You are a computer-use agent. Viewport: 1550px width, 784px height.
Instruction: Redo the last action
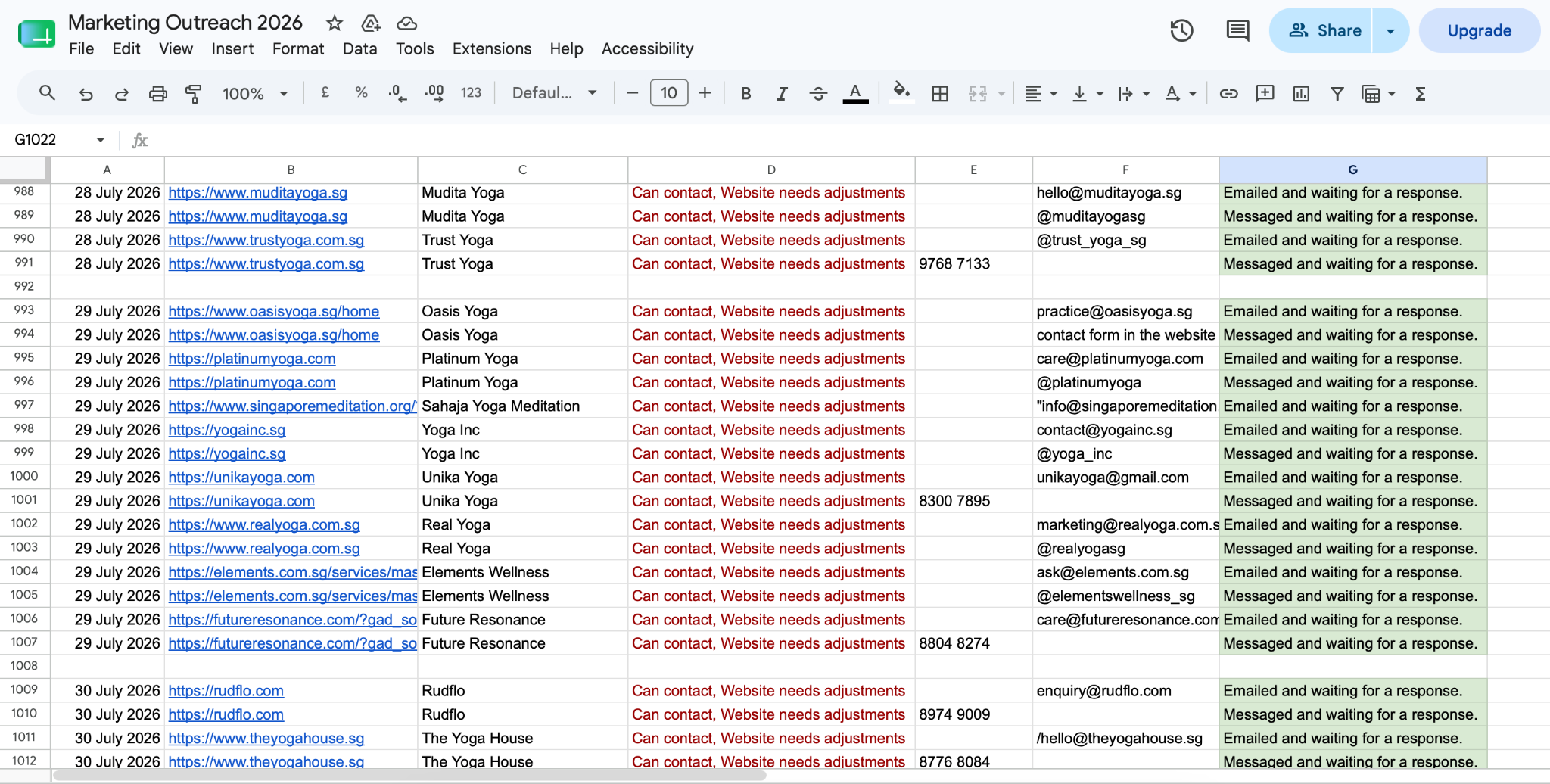[x=122, y=94]
